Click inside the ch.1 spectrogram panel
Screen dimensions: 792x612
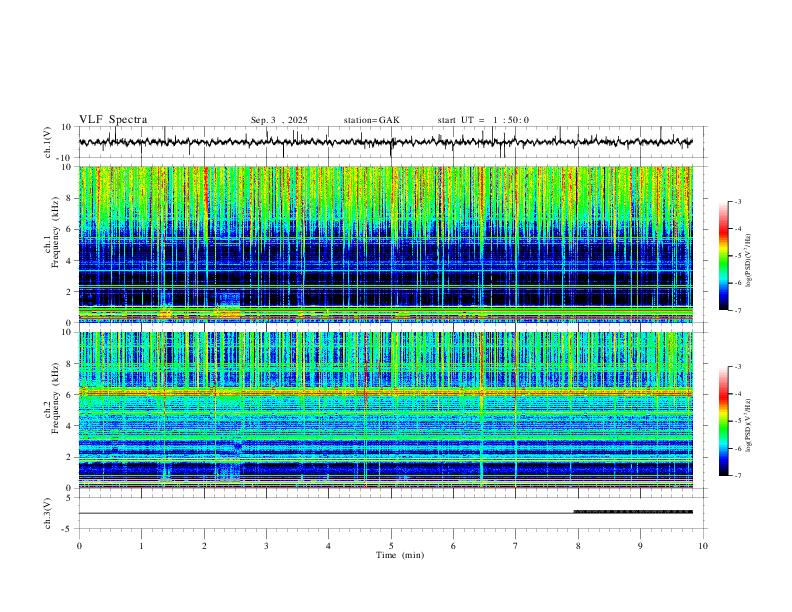[385, 244]
